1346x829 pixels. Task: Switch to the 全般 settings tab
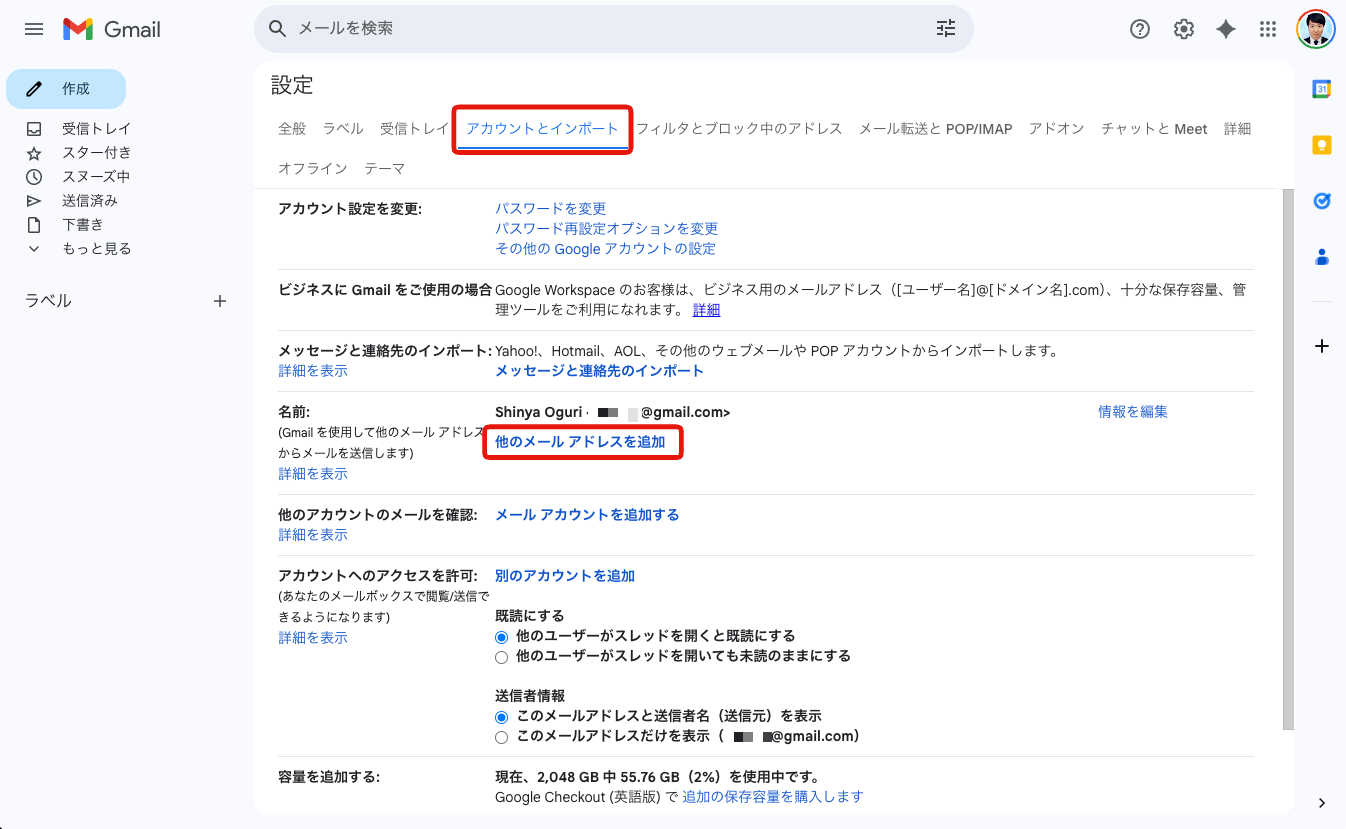point(292,129)
